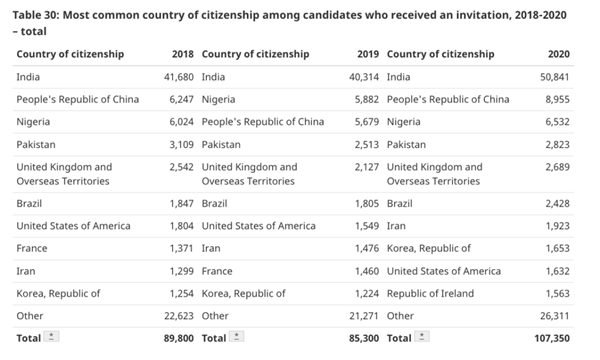The height and width of the screenshot is (360, 600).
Task: Click the 2019 Pakistan value 2,513
Action: (x=367, y=145)
